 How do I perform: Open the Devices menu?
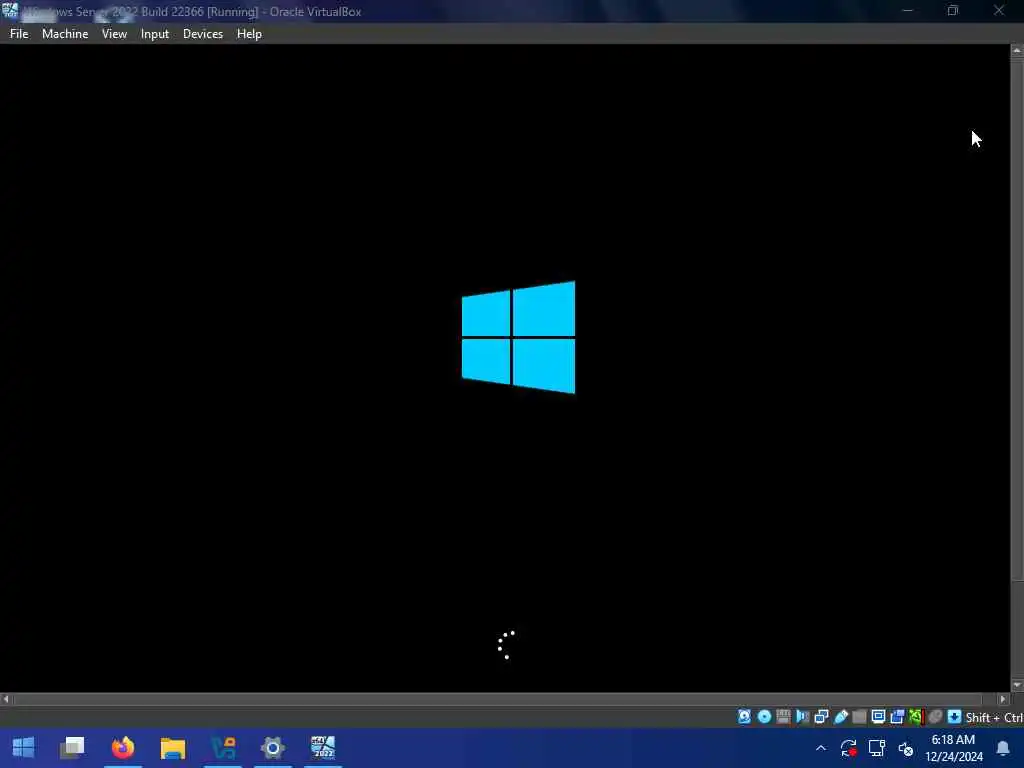point(202,34)
